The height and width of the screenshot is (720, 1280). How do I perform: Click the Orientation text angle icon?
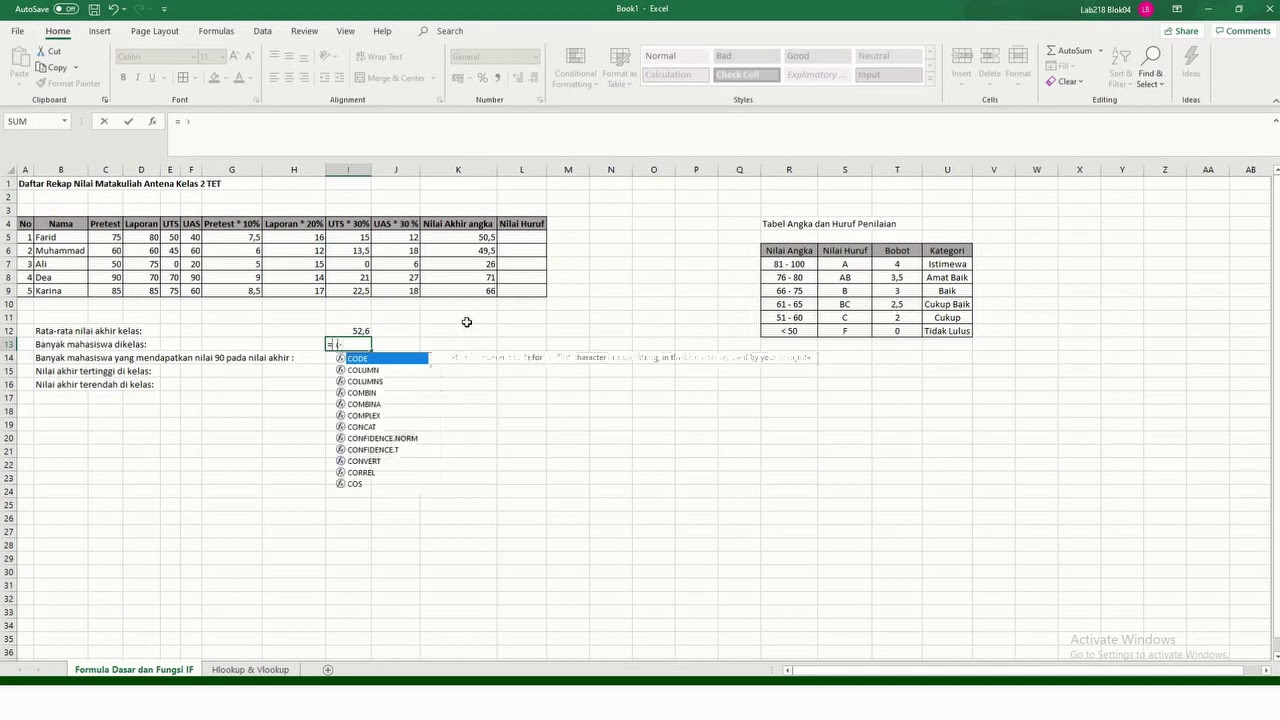coord(327,57)
